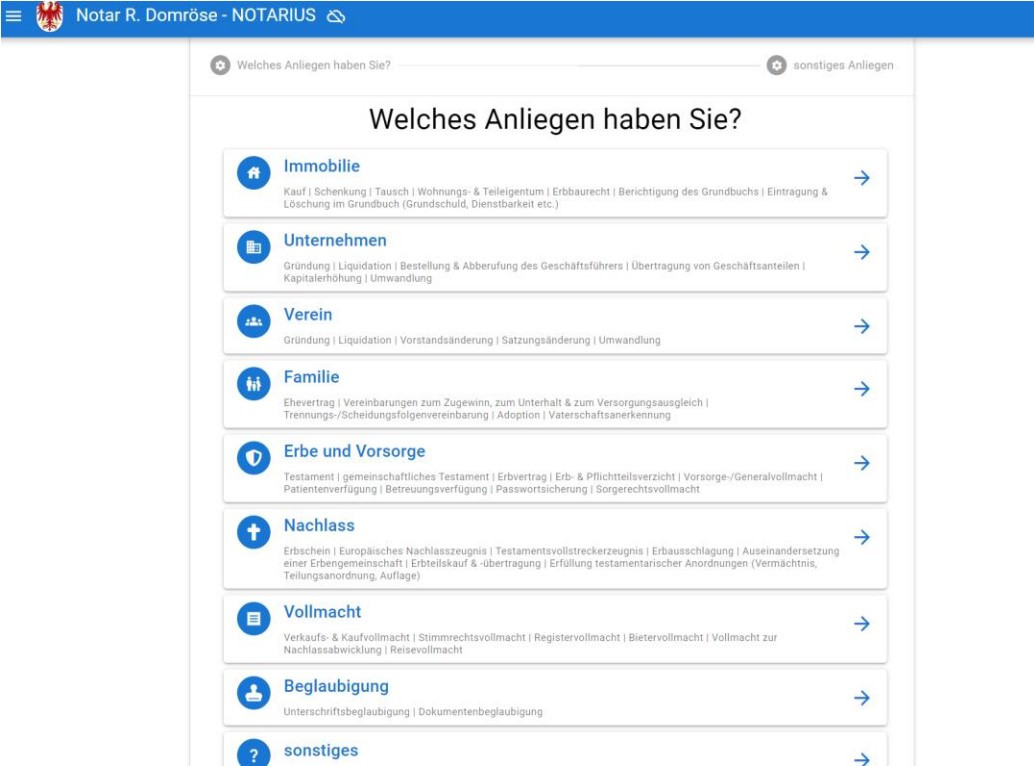The width and height of the screenshot is (1034, 766).
Task: Select the 'sonstiges Anliegen' stepper step
Action: [x=830, y=66]
